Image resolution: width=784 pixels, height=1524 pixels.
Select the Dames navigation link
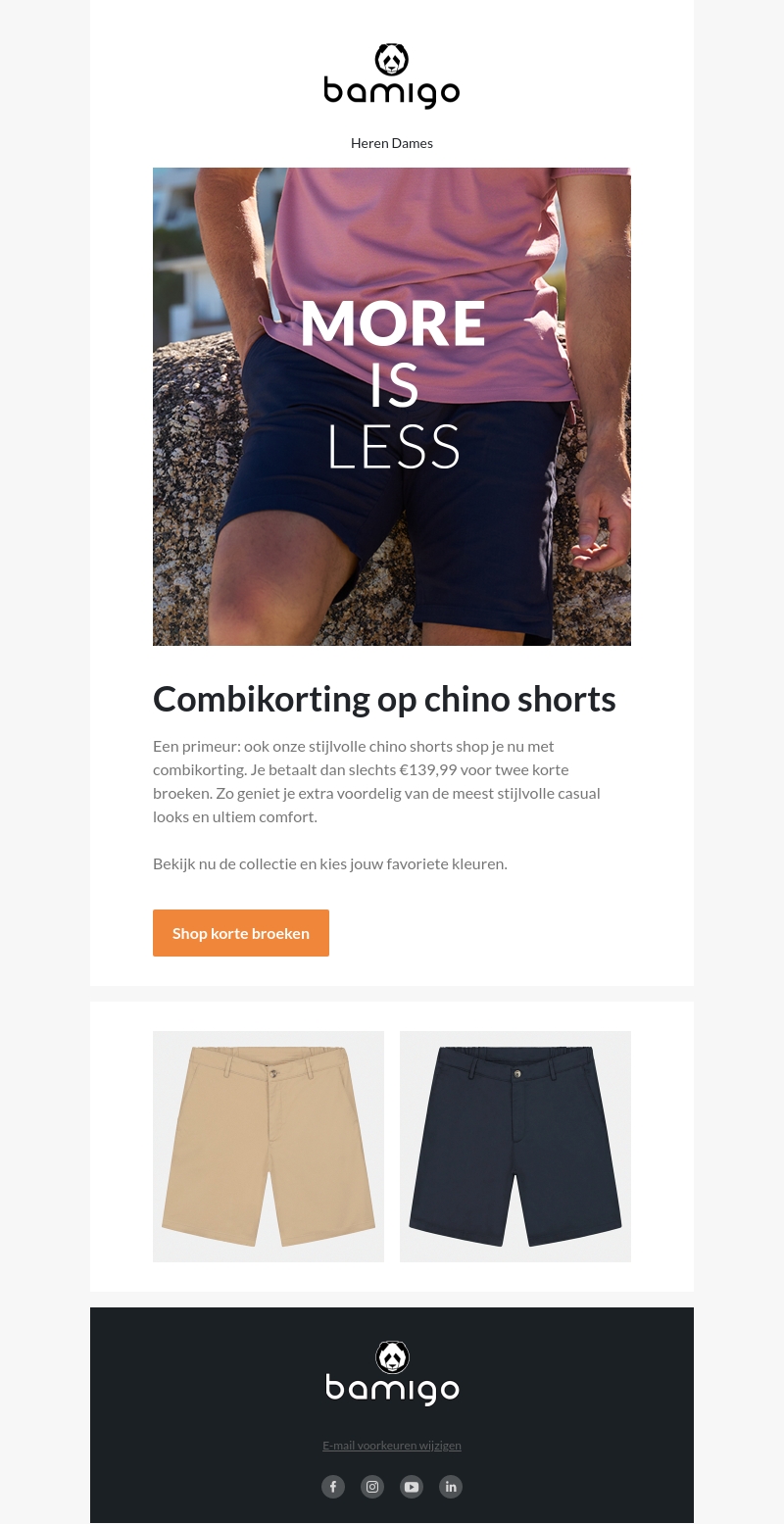413,143
